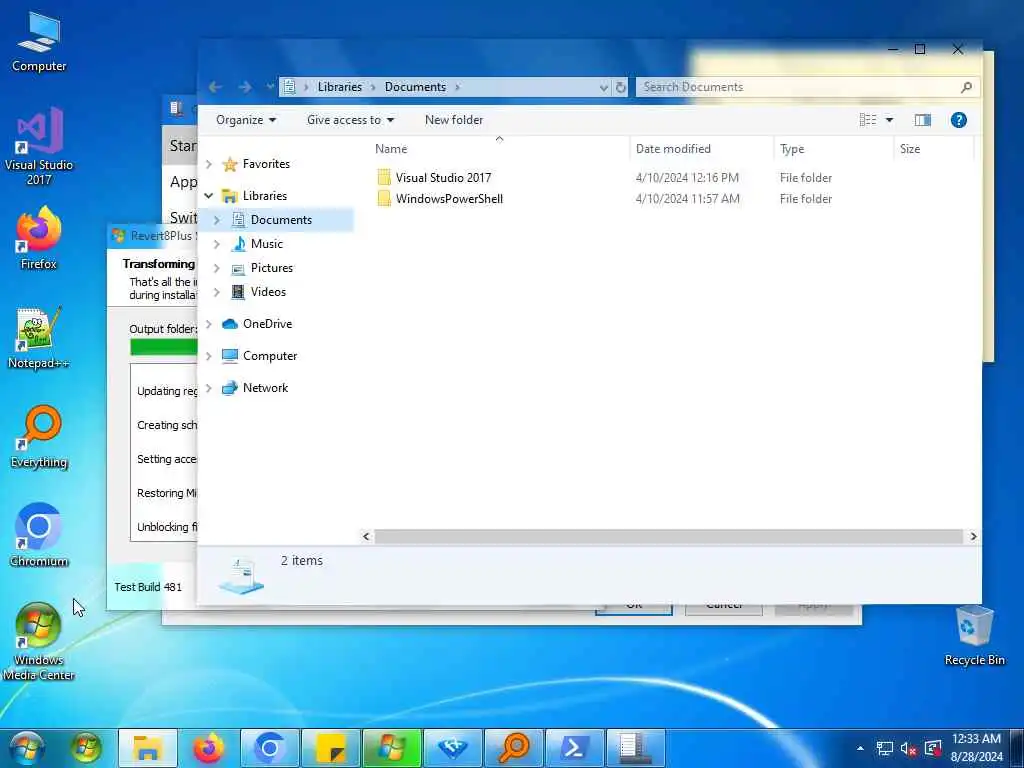
Task: Click the Everything search taskbar icon
Action: point(514,748)
